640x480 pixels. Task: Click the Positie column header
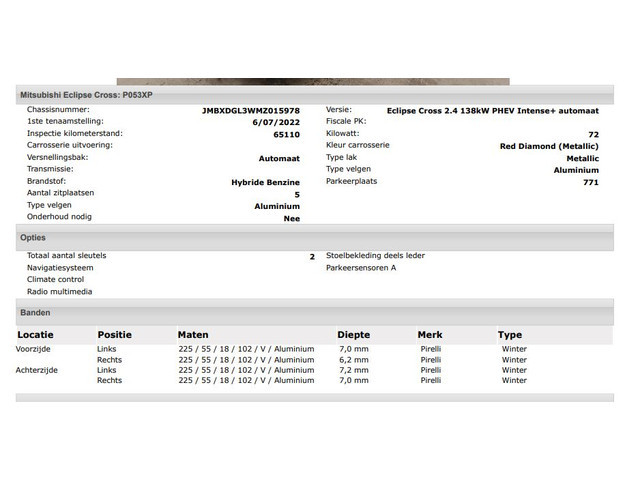(114, 335)
